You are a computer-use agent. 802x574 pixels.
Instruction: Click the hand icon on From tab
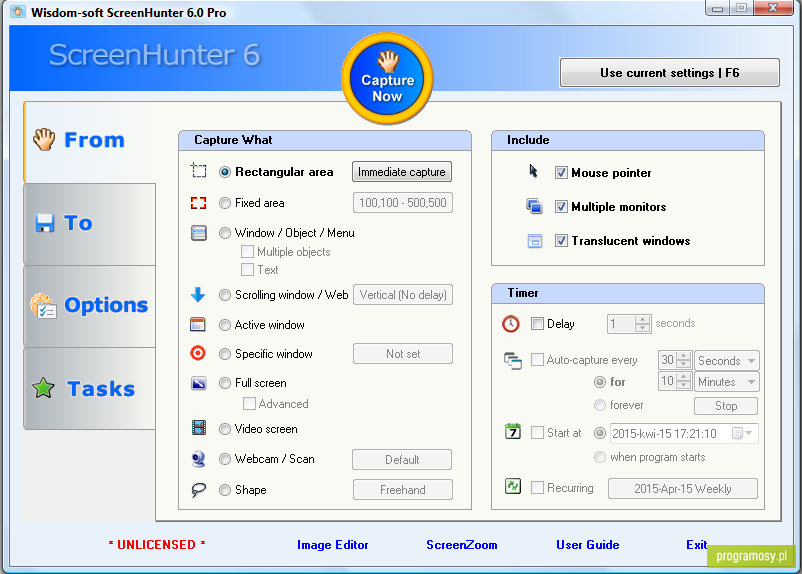(44, 139)
